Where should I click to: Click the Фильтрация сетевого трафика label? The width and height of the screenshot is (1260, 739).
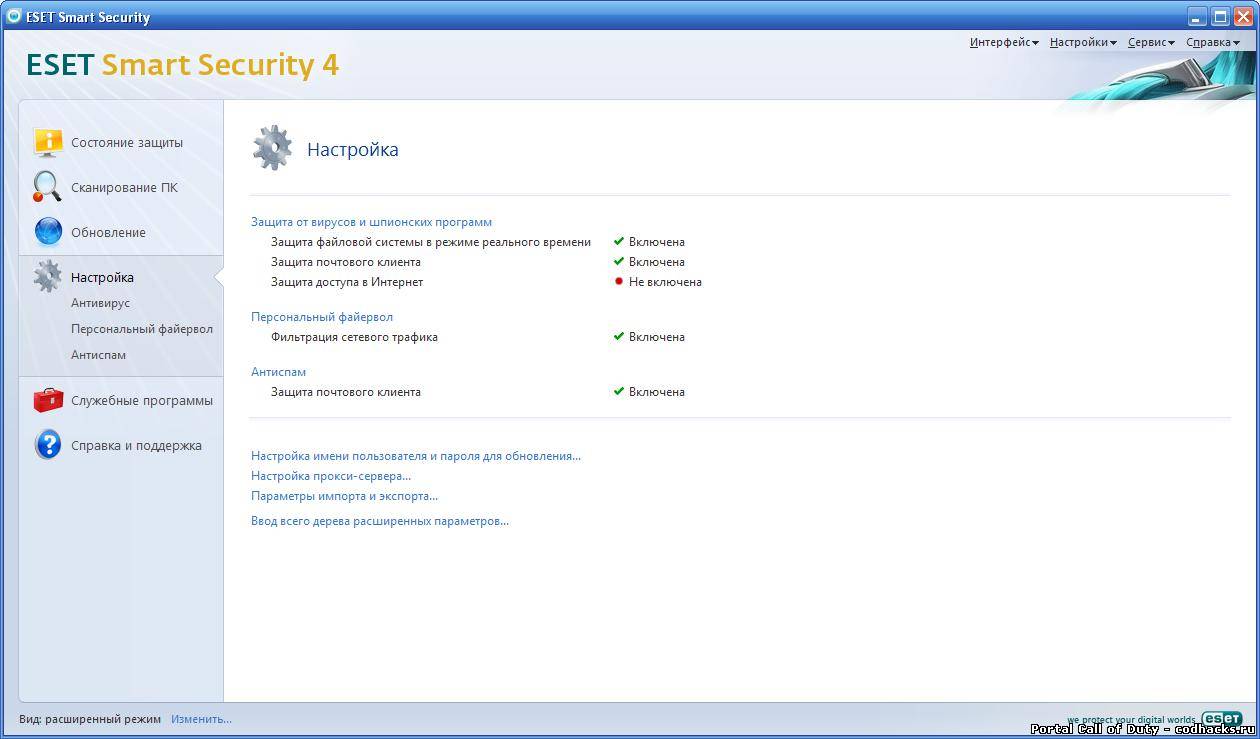(354, 337)
